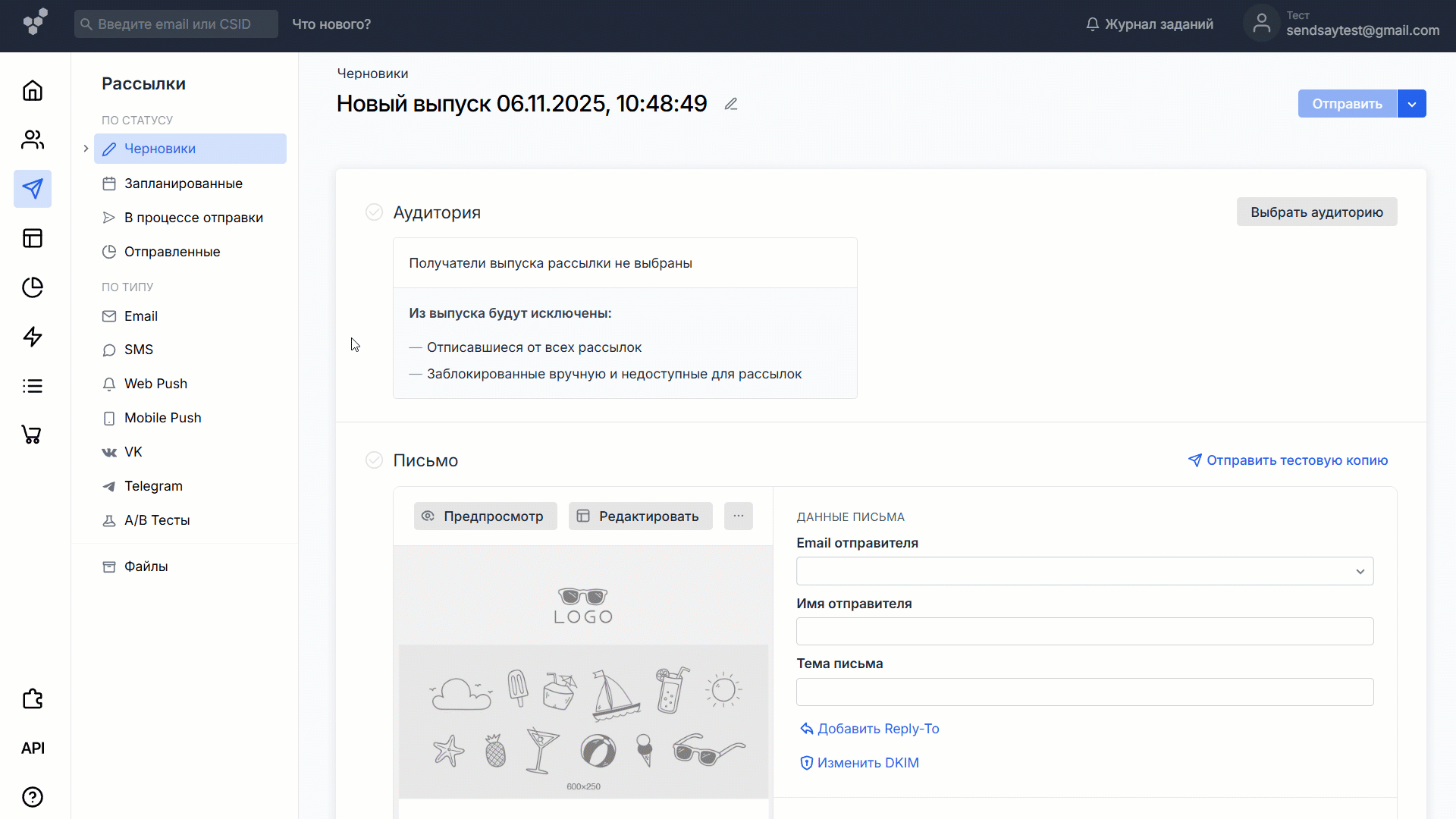Click the Тема письма input field
The height and width of the screenshot is (819, 1456).
pyautogui.click(x=1084, y=692)
